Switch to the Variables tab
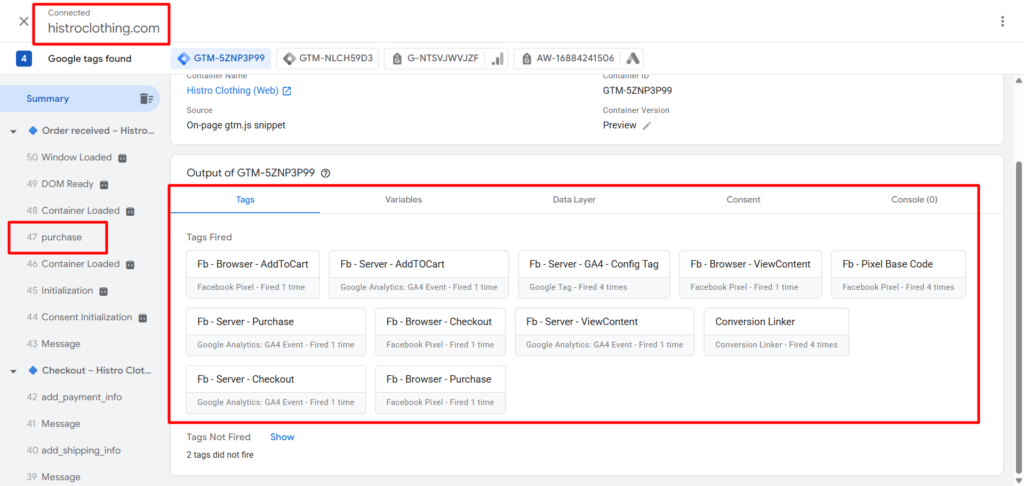The height and width of the screenshot is (486, 1024). pyautogui.click(x=403, y=200)
